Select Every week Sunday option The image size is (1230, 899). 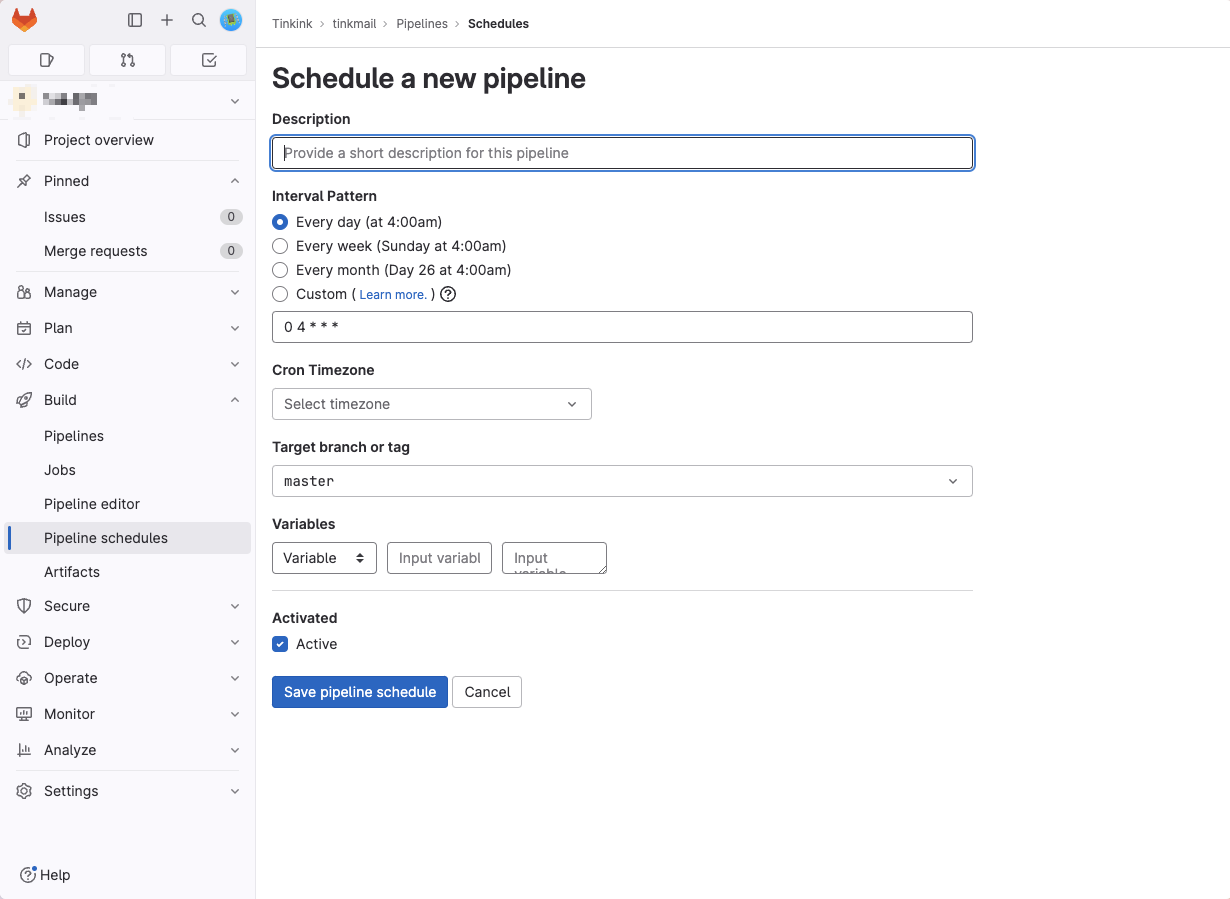pyautogui.click(x=280, y=246)
